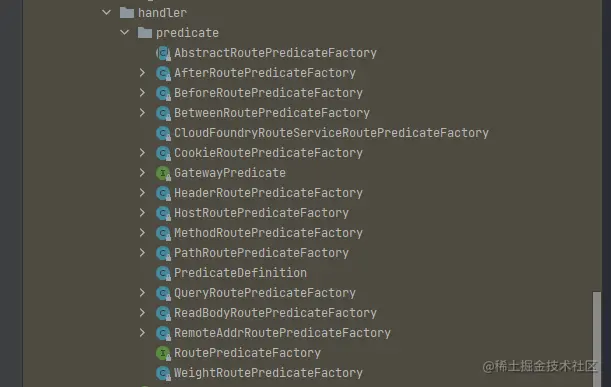611x387 pixels.
Task: Expand the QueryRoutePredicateFactory node
Action: coord(142,293)
